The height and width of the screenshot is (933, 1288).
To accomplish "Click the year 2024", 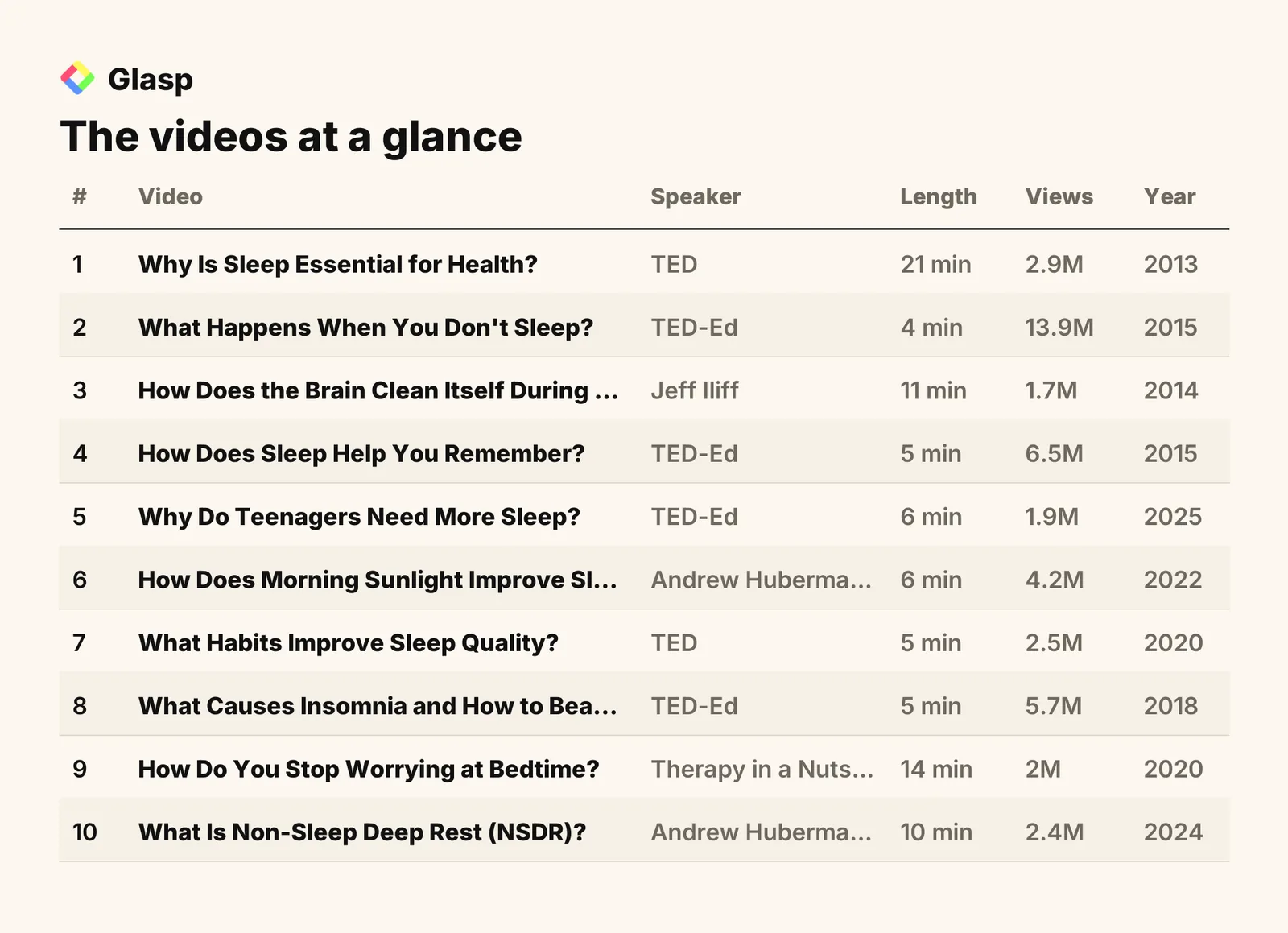I will [x=1174, y=832].
